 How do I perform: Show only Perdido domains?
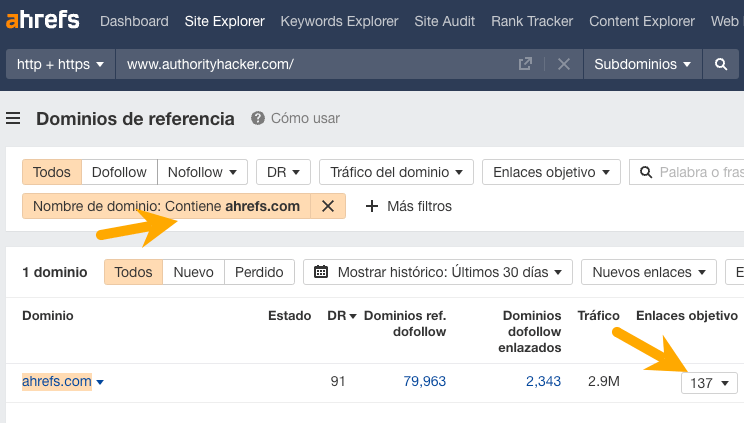click(x=259, y=272)
